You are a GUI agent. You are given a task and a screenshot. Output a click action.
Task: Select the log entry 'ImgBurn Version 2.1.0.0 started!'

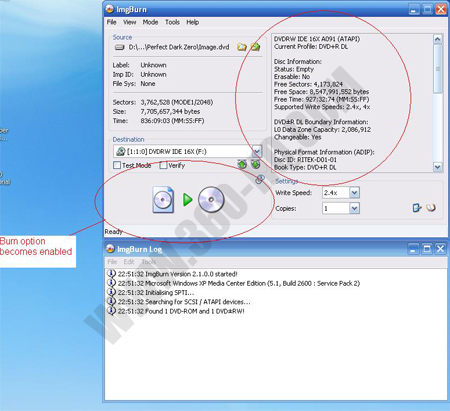pyautogui.click(x=177, y=274)
